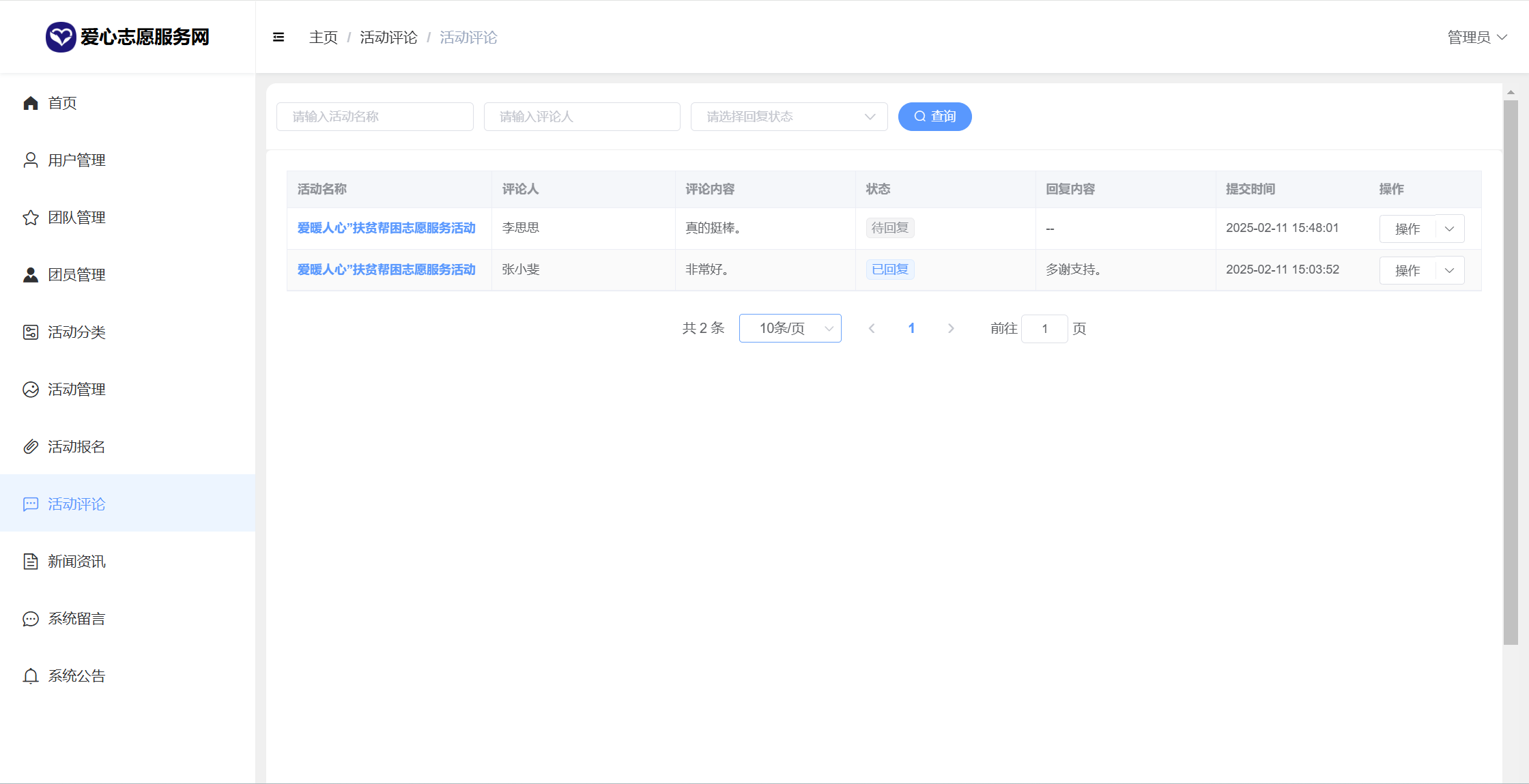
Task: Click the star icon beside 团队管理
Action: pyautogui.click(x=31, y=218)
